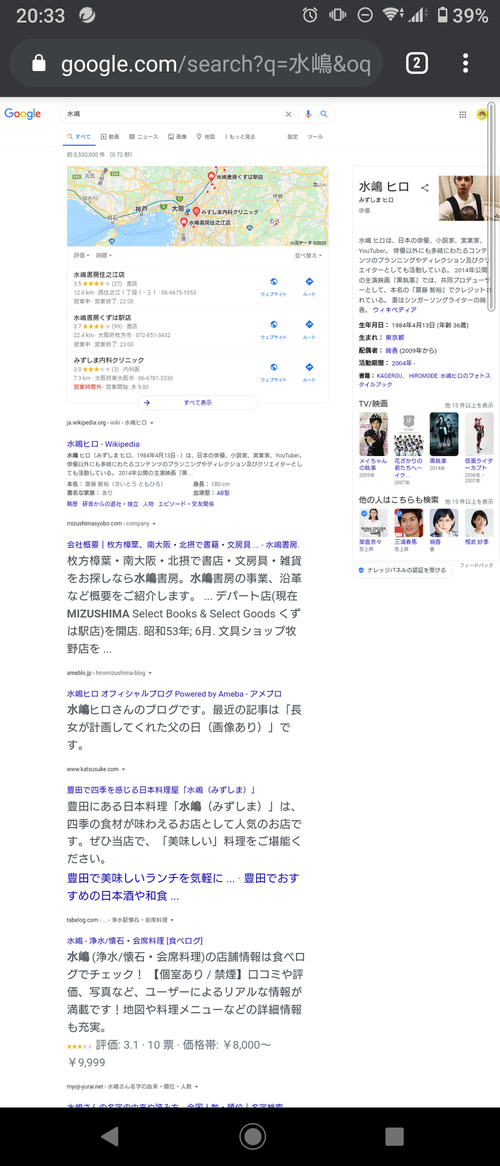Open 花ざかりの君たちへ thumbnail
500x1166 pixels.
408,434
